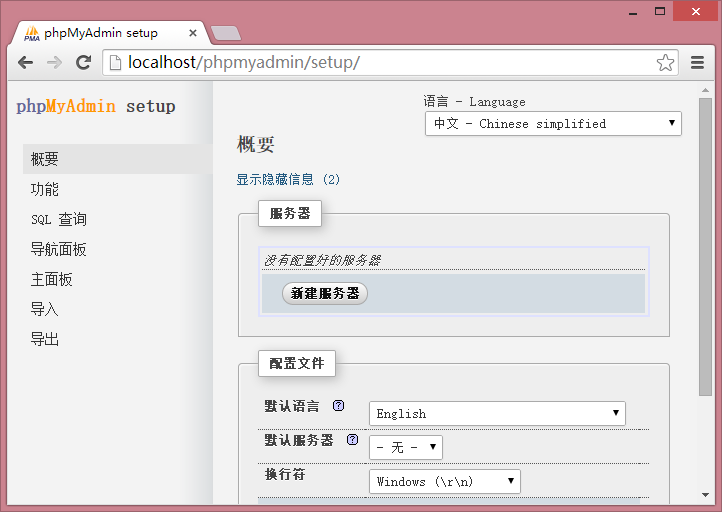The width and height of the screenshot is (722, 512).
Task: Open the 默认语言 English dropdown
Action: tap(497, 413)
